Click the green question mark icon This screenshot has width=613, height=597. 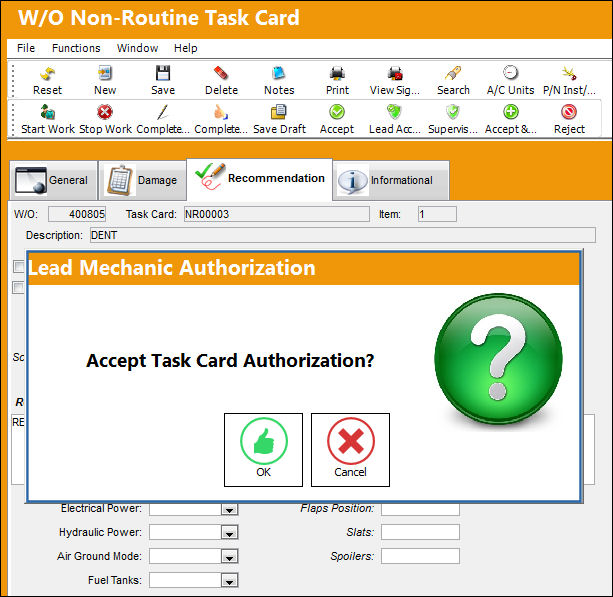[x=498, y=359]
